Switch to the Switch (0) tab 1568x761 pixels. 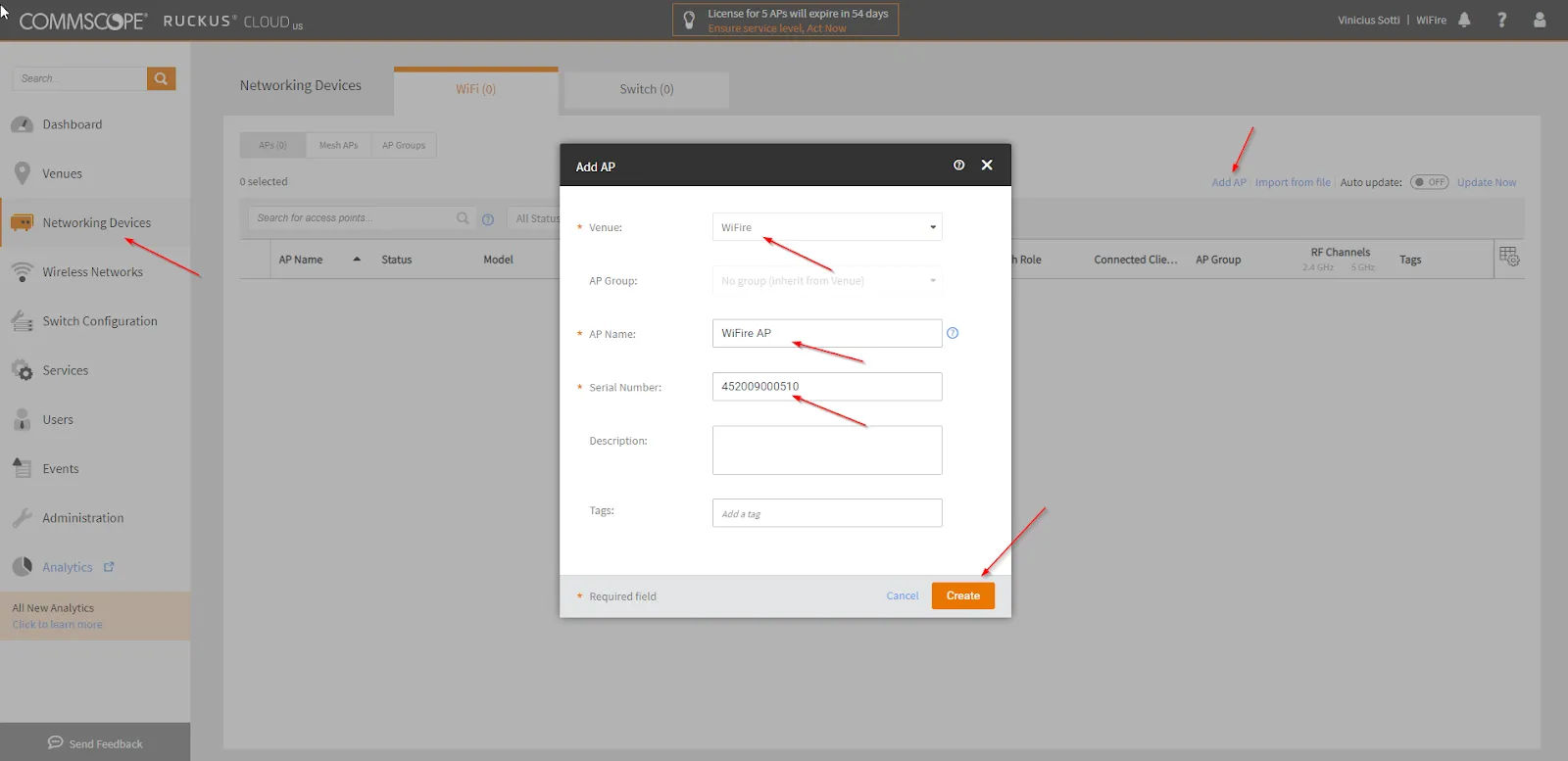[x=647, y=89]
